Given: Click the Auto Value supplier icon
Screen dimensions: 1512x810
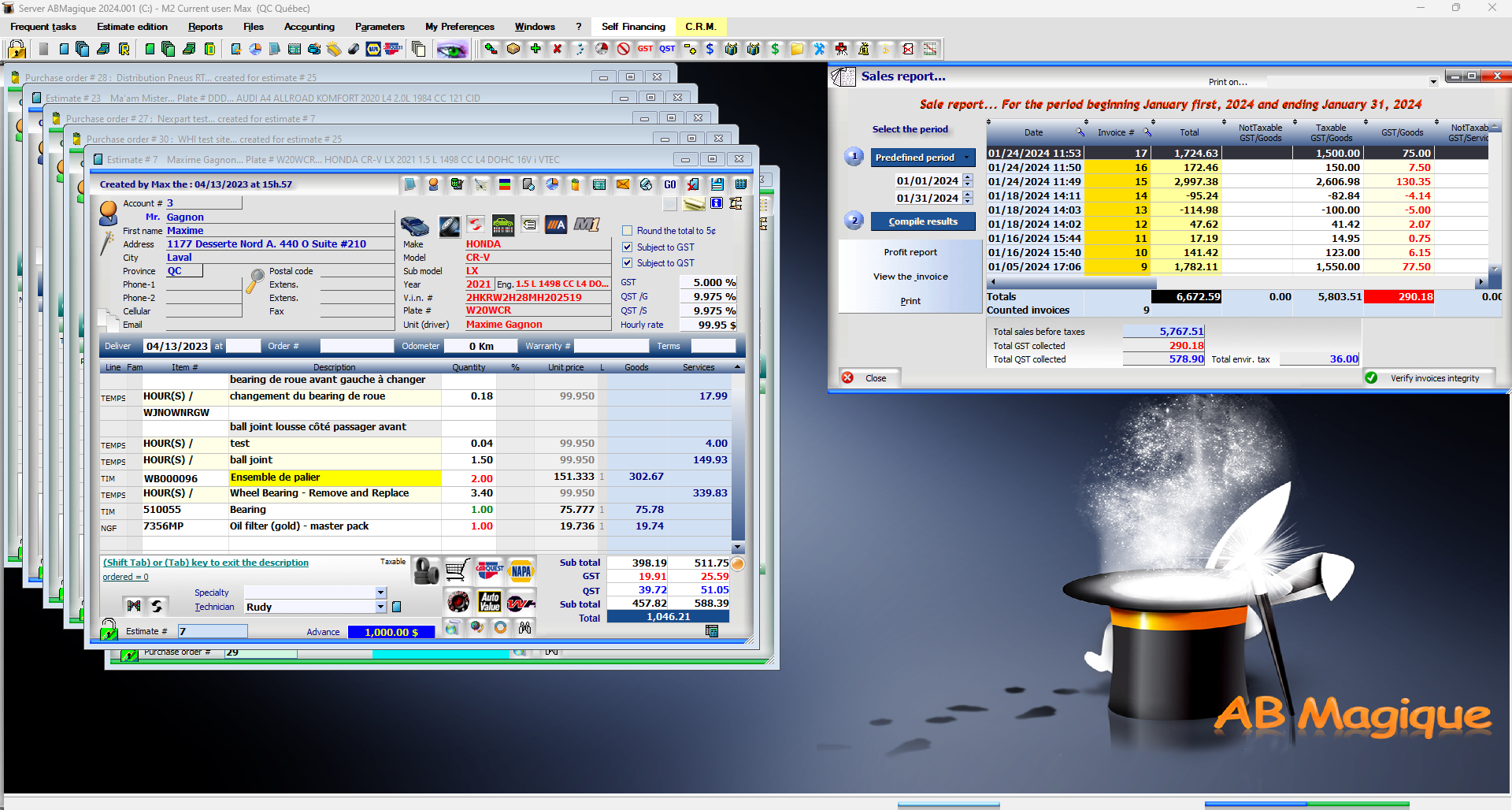Looking at the screenshot, I should 490,602.
